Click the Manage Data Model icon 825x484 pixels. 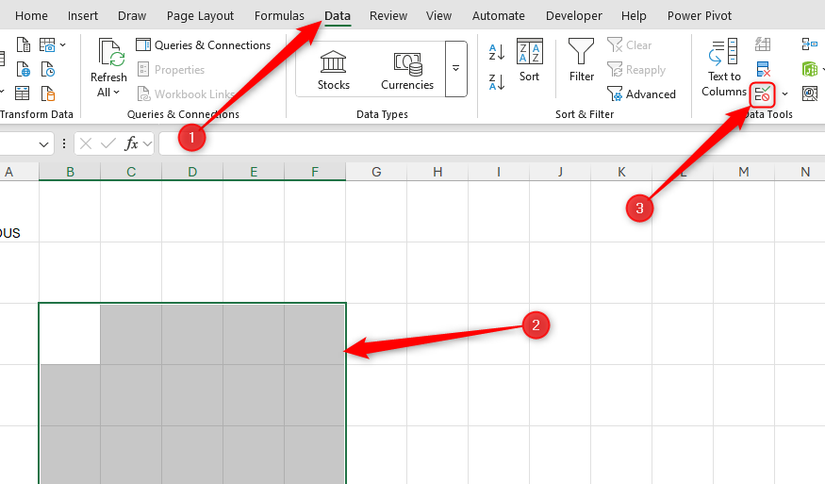(809, 94)
